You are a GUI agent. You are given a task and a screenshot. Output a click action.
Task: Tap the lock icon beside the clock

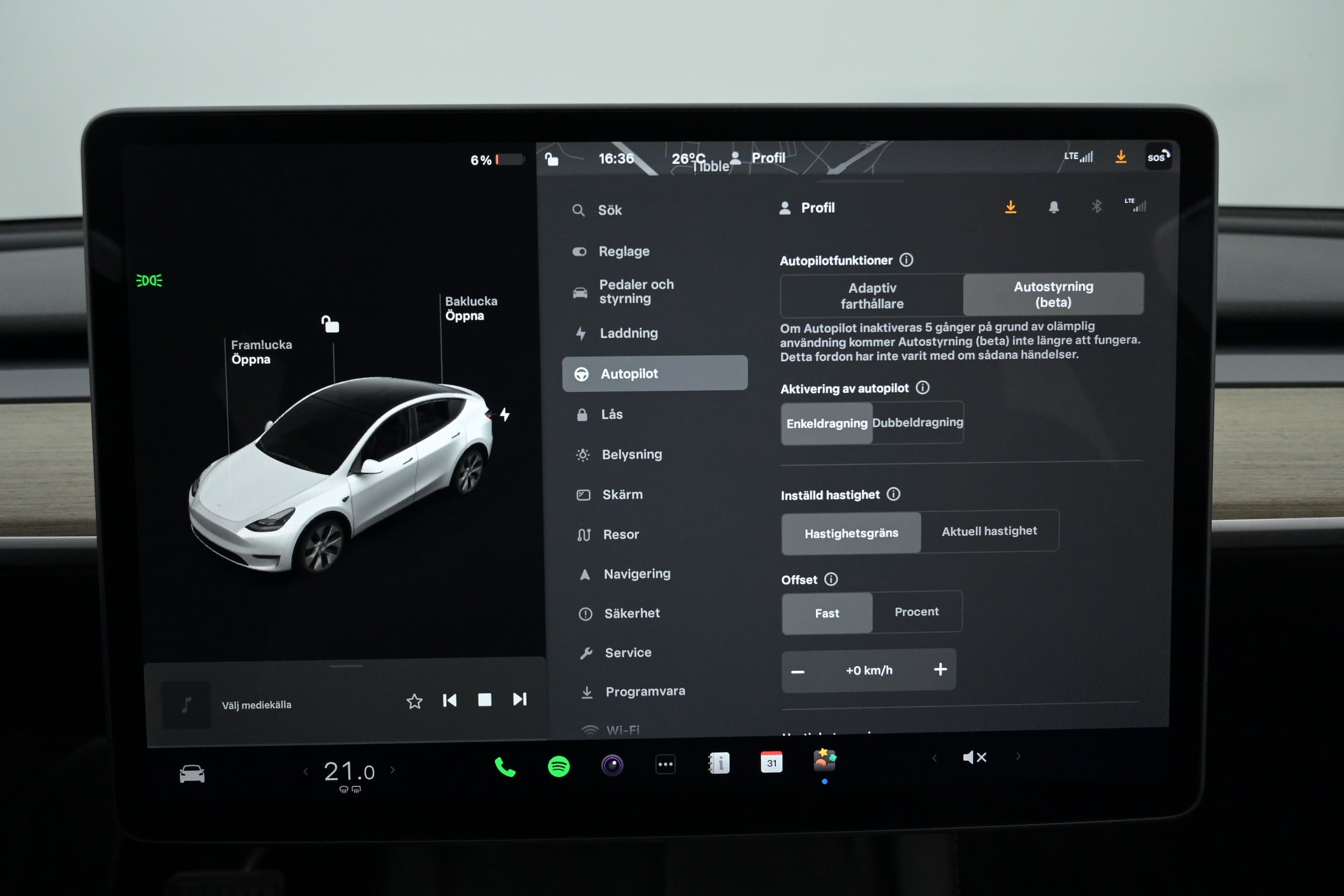point(552,159)
